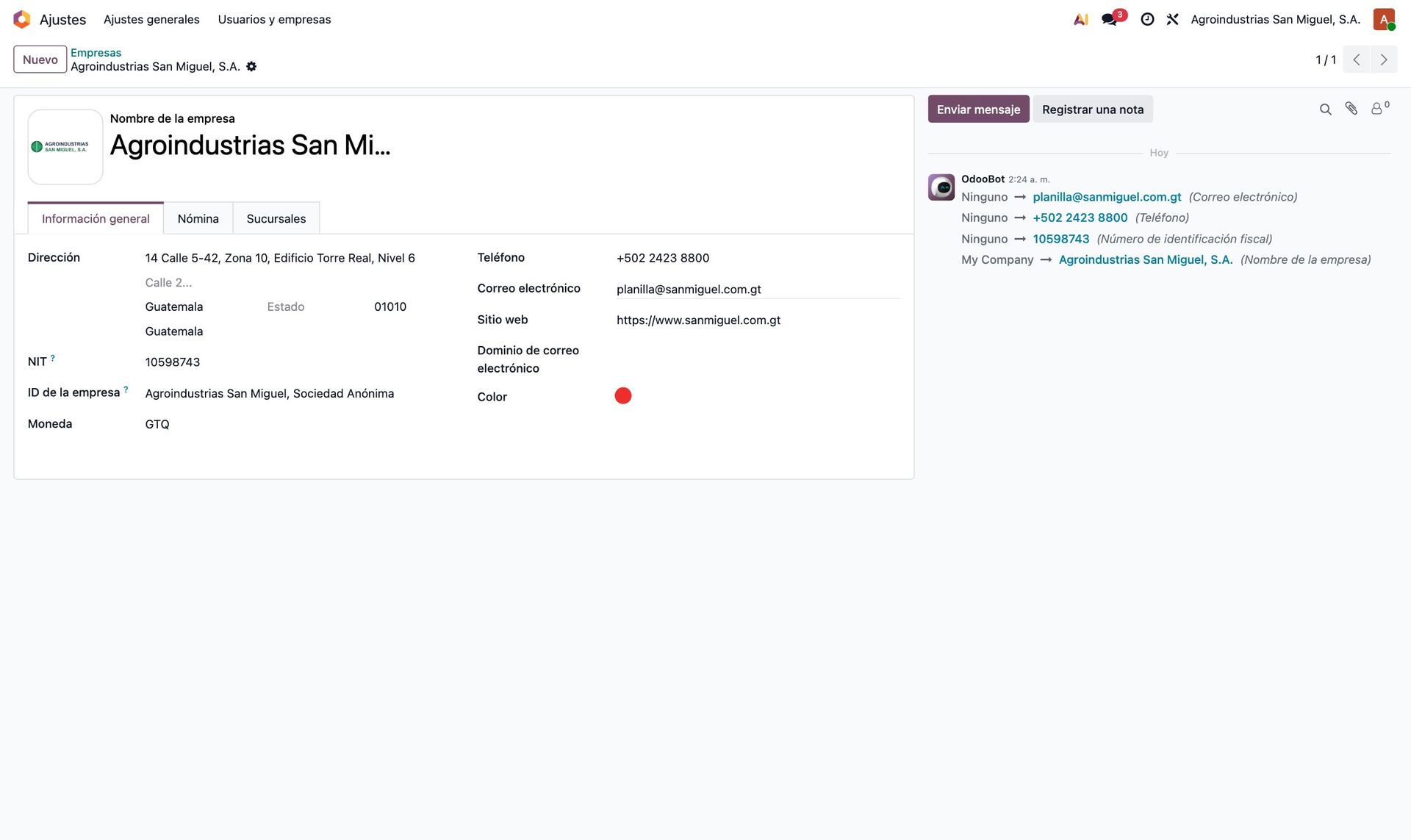Viewport: 1411px width, 840px height.
Task: Switch to the Sucursales tab
Action: pyautogui.click(x=276, y=219)
